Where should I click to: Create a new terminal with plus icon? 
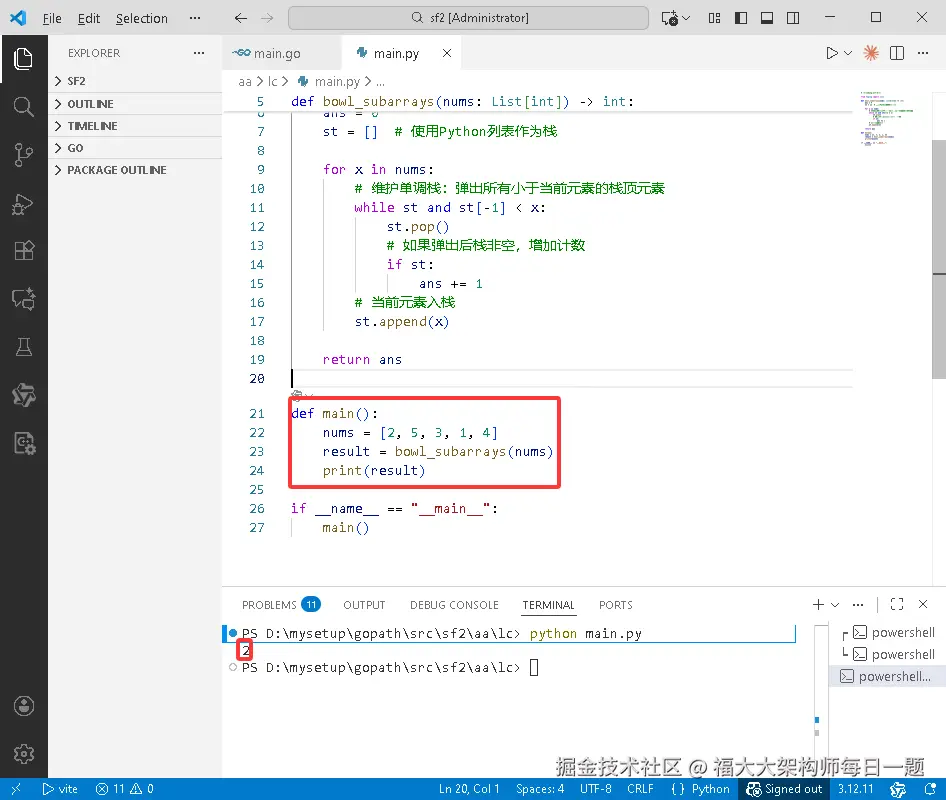818,605
